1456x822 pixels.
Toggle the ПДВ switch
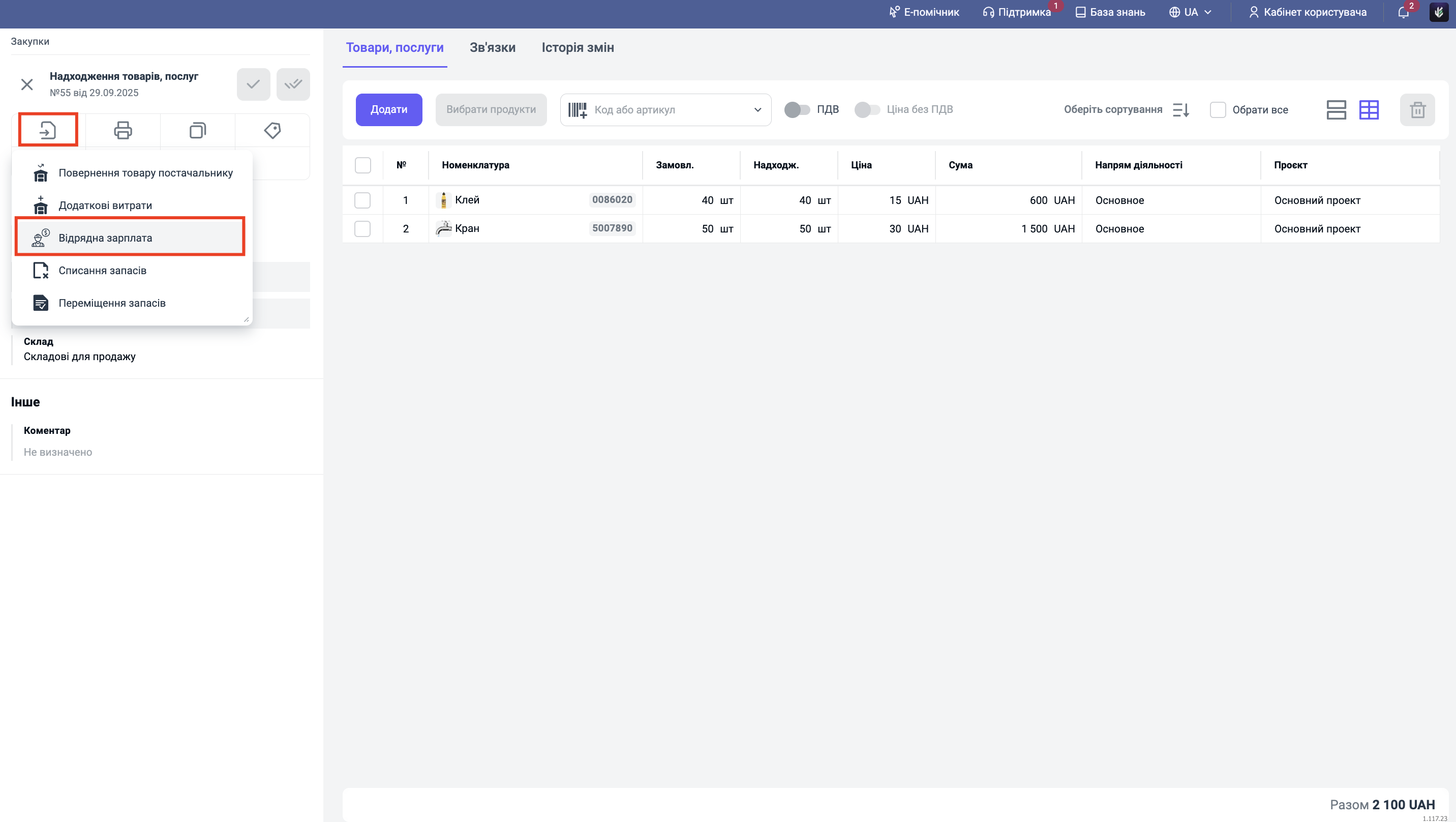[797, 110]
